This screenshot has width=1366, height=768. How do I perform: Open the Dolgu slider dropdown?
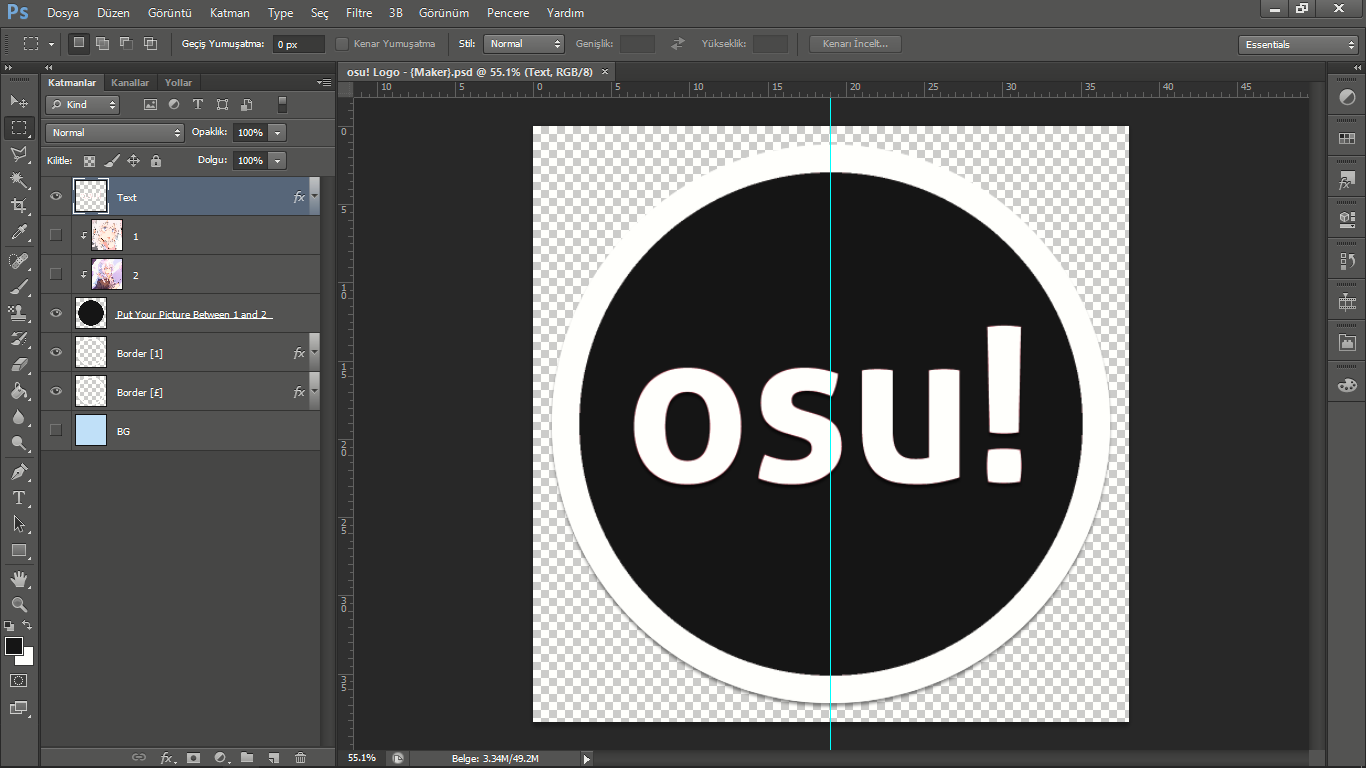[277, 160]
